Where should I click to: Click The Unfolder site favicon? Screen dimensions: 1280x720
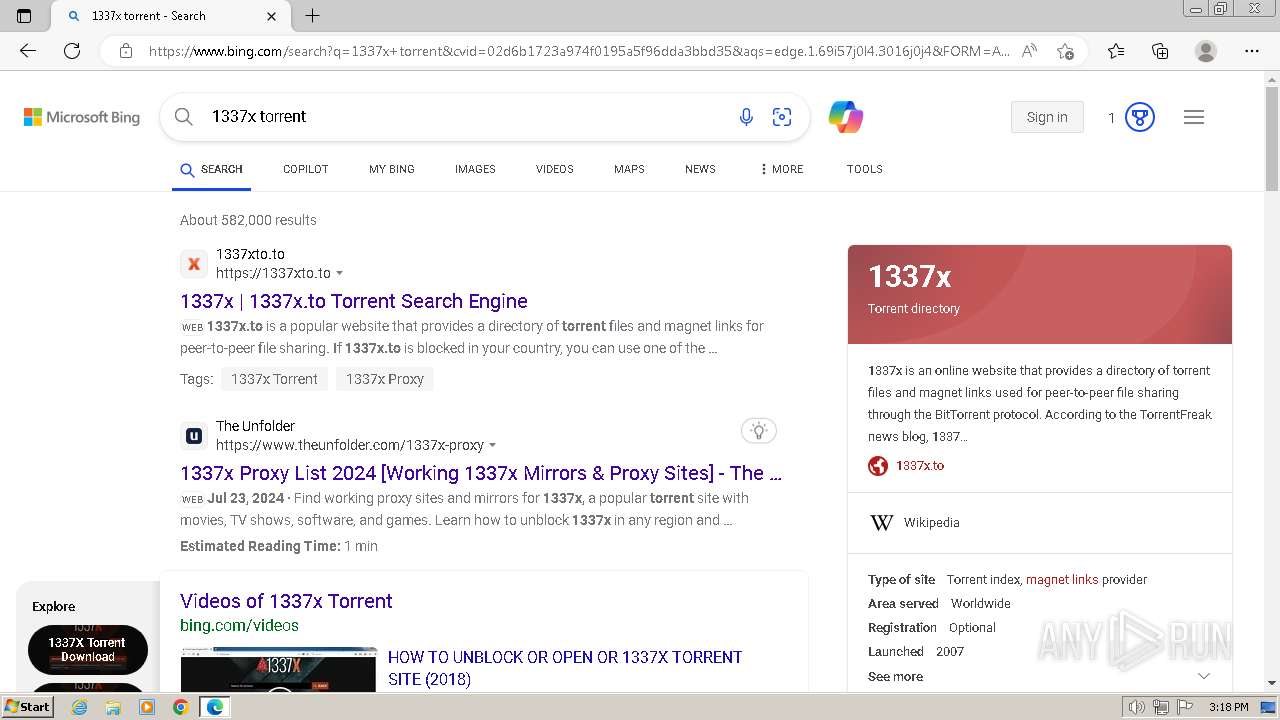[x=194, y=436]
